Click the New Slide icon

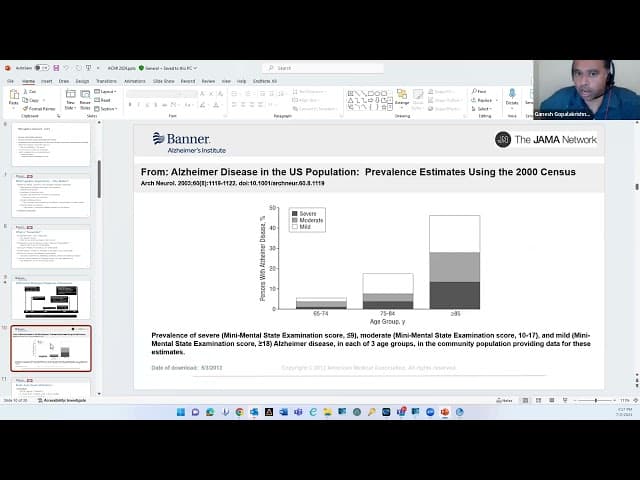click(70, 98)
